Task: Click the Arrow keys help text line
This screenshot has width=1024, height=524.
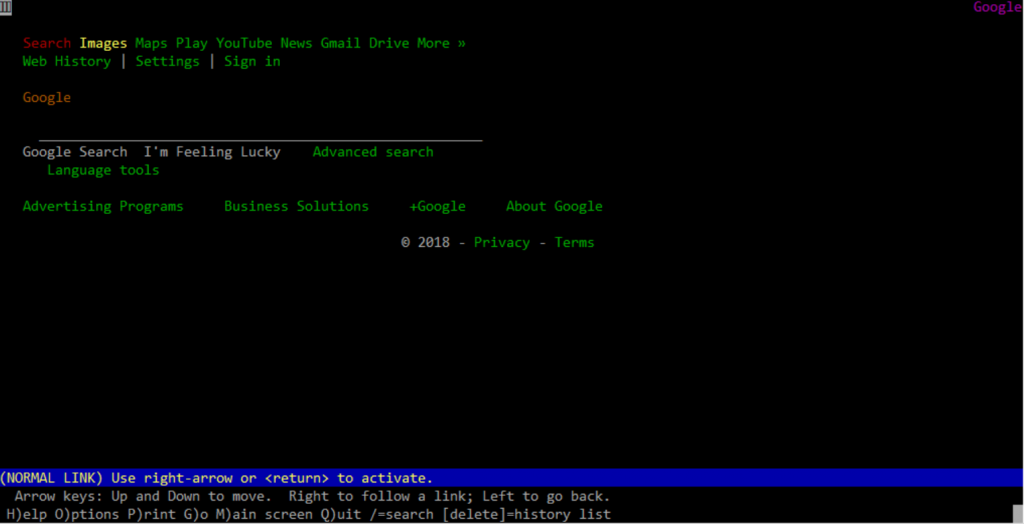Action: 312,496
